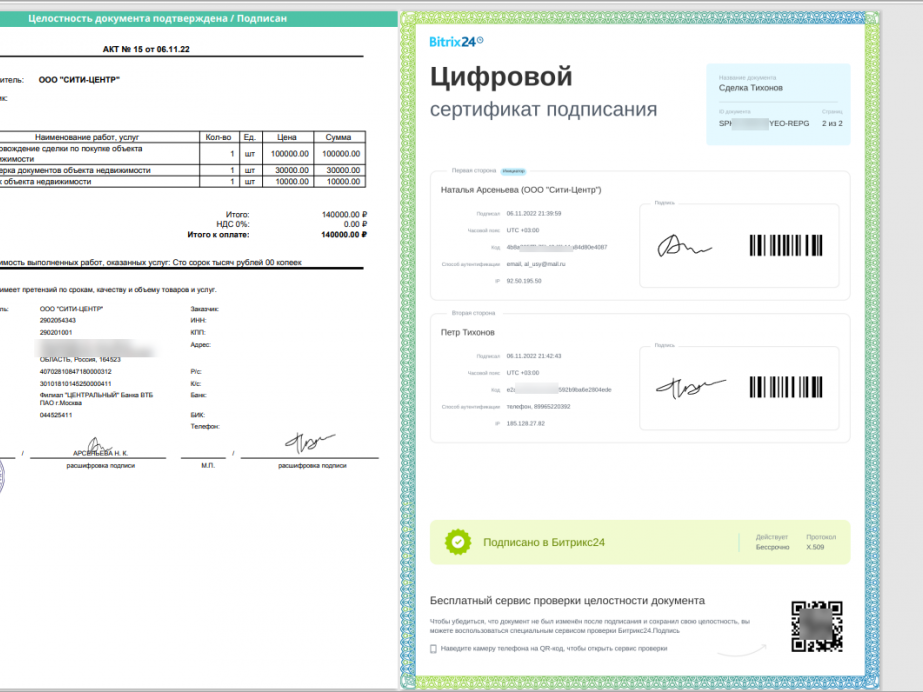
Task: Click signing time 06.11.2022 21:39:59
Action: 534,214
